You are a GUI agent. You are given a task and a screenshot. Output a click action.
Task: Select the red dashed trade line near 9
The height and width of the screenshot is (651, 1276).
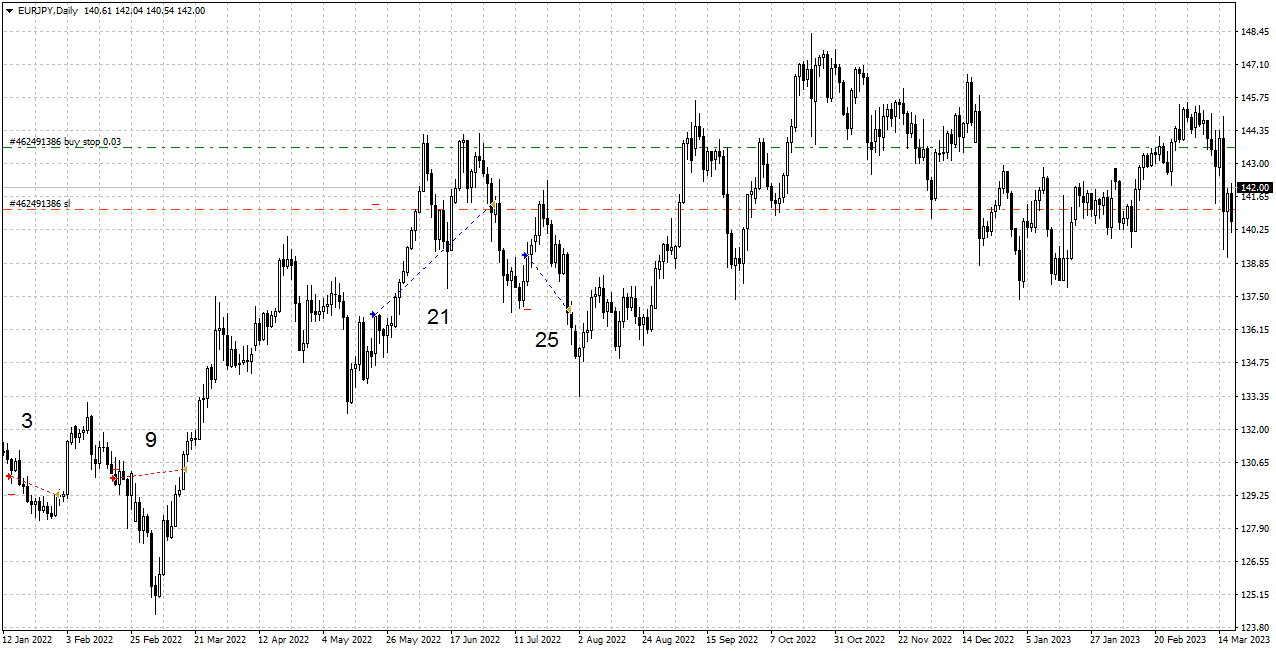[x=150, y=474]
